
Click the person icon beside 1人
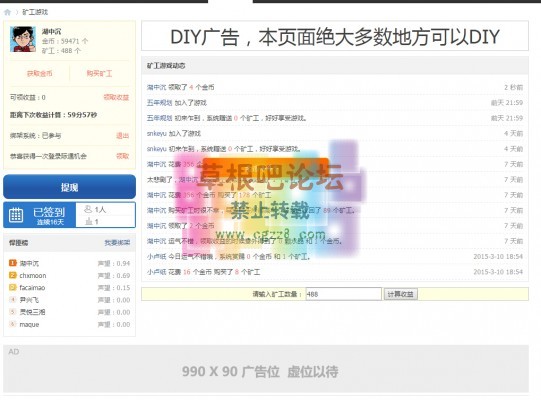tap(88, 209)
